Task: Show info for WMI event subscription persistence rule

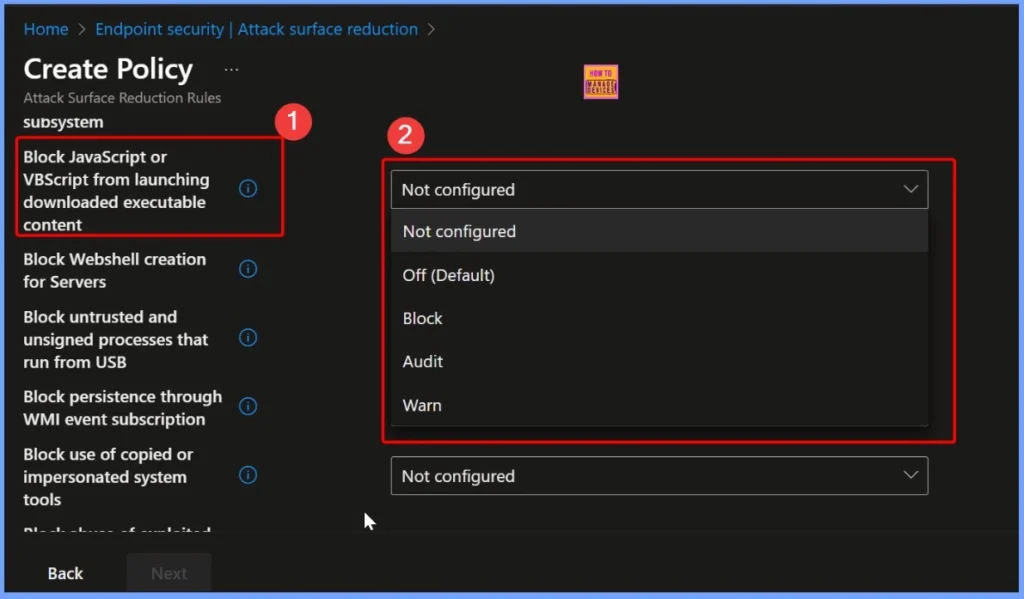Action: pyautogui.click(x=248, y=407)
